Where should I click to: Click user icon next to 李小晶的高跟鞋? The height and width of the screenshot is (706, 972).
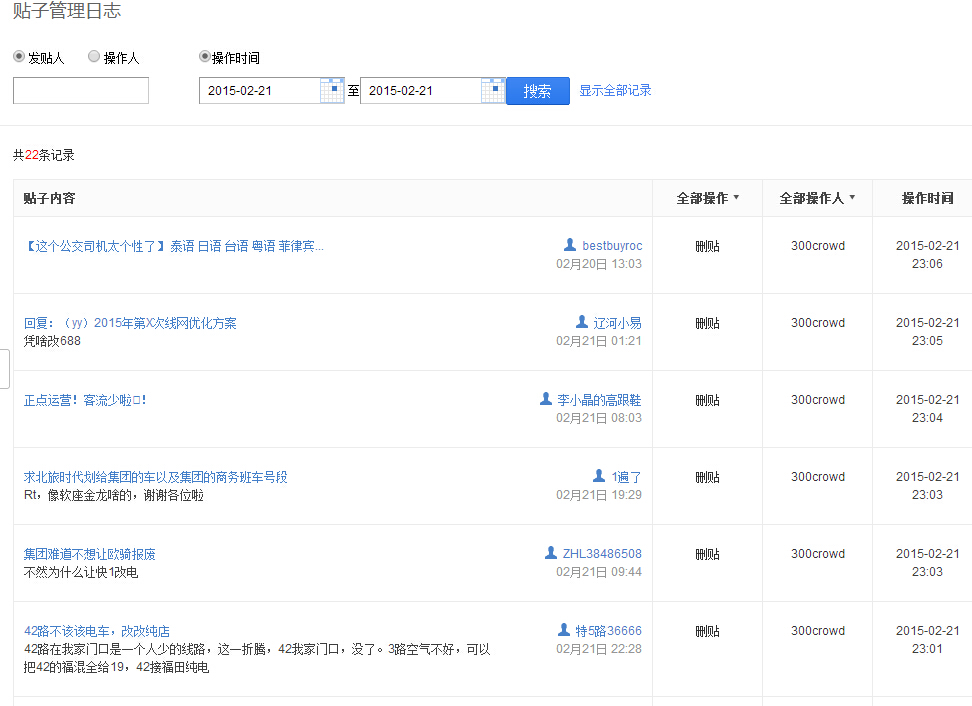tap(546, 399)
